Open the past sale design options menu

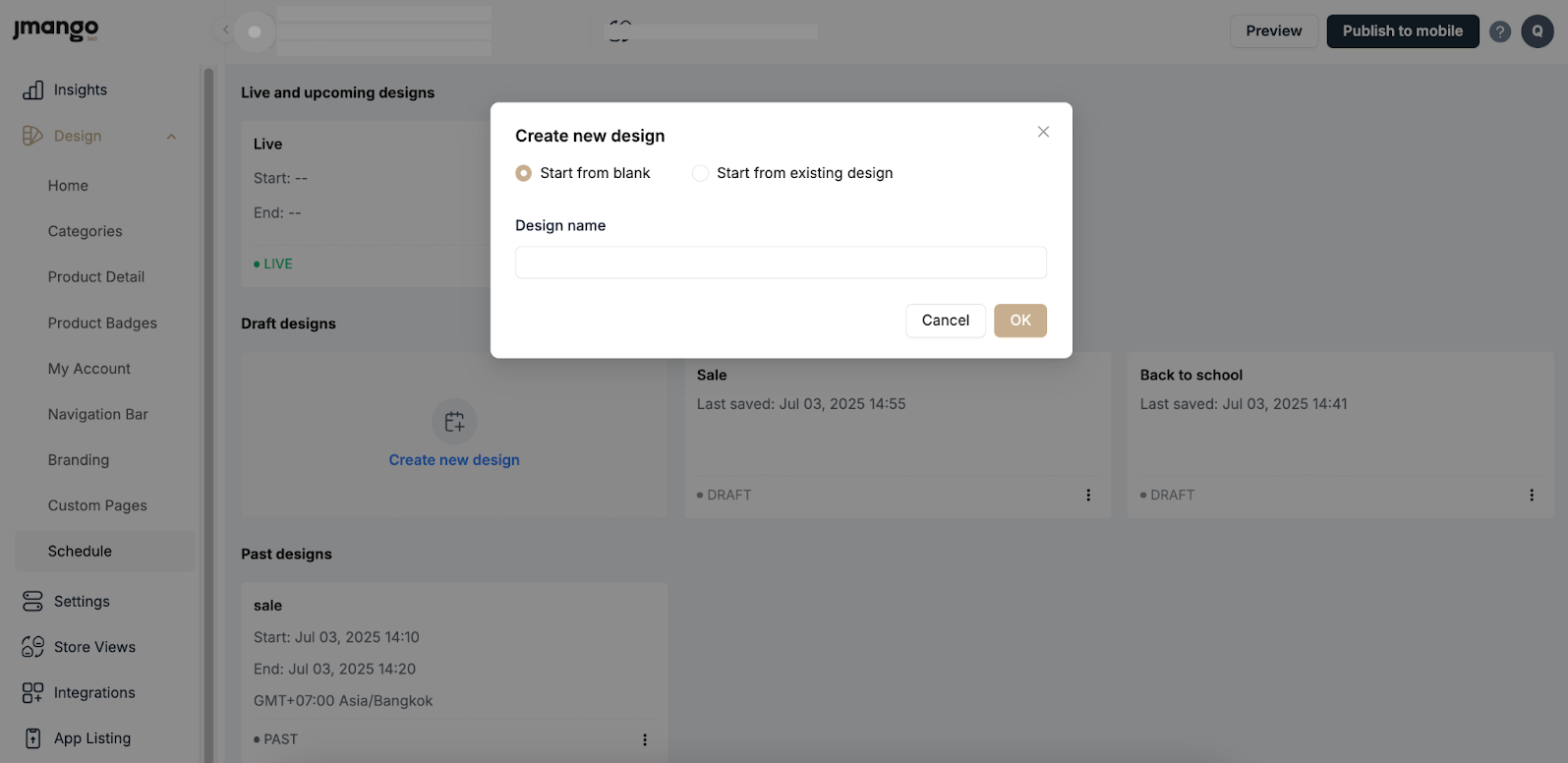(645, 739)
